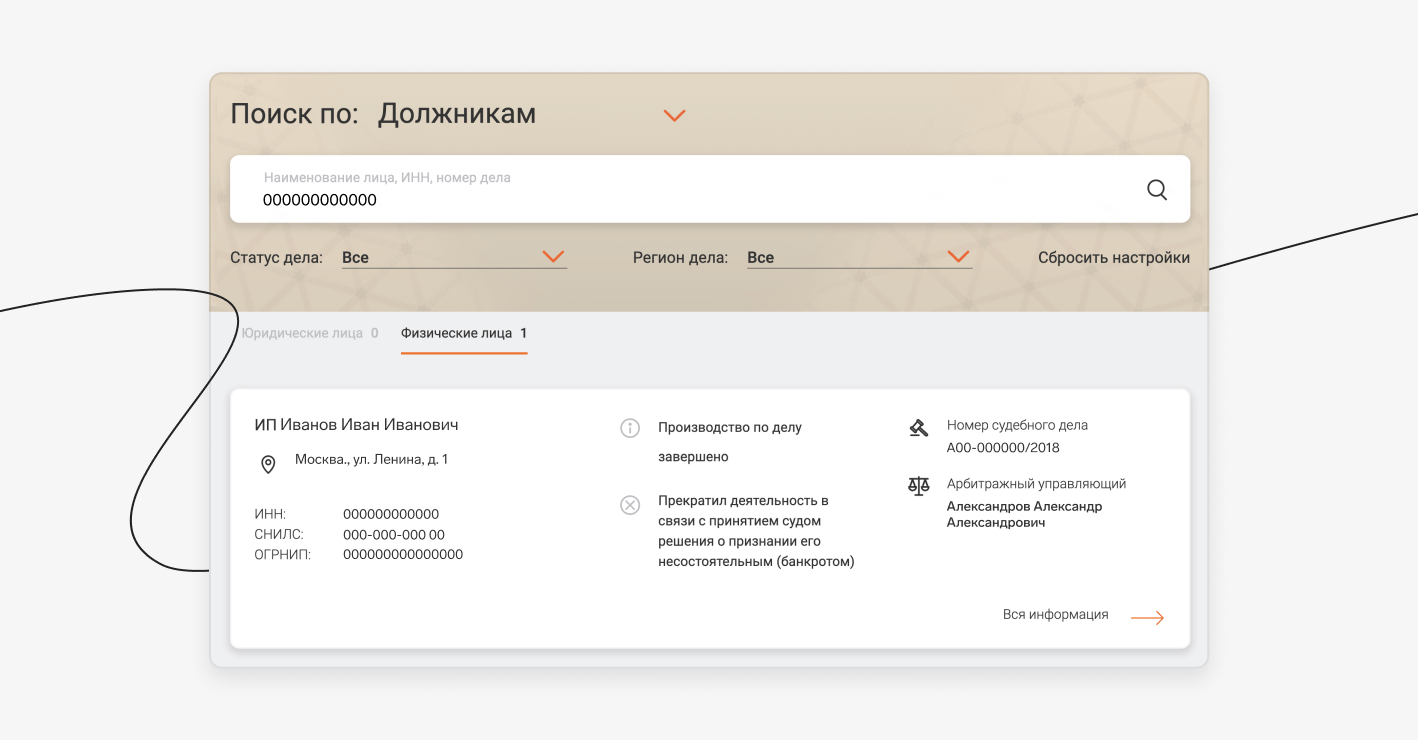Click address Москва., ул. Ленина, д. 1
Screen dimensions: 1418x740
371,460
